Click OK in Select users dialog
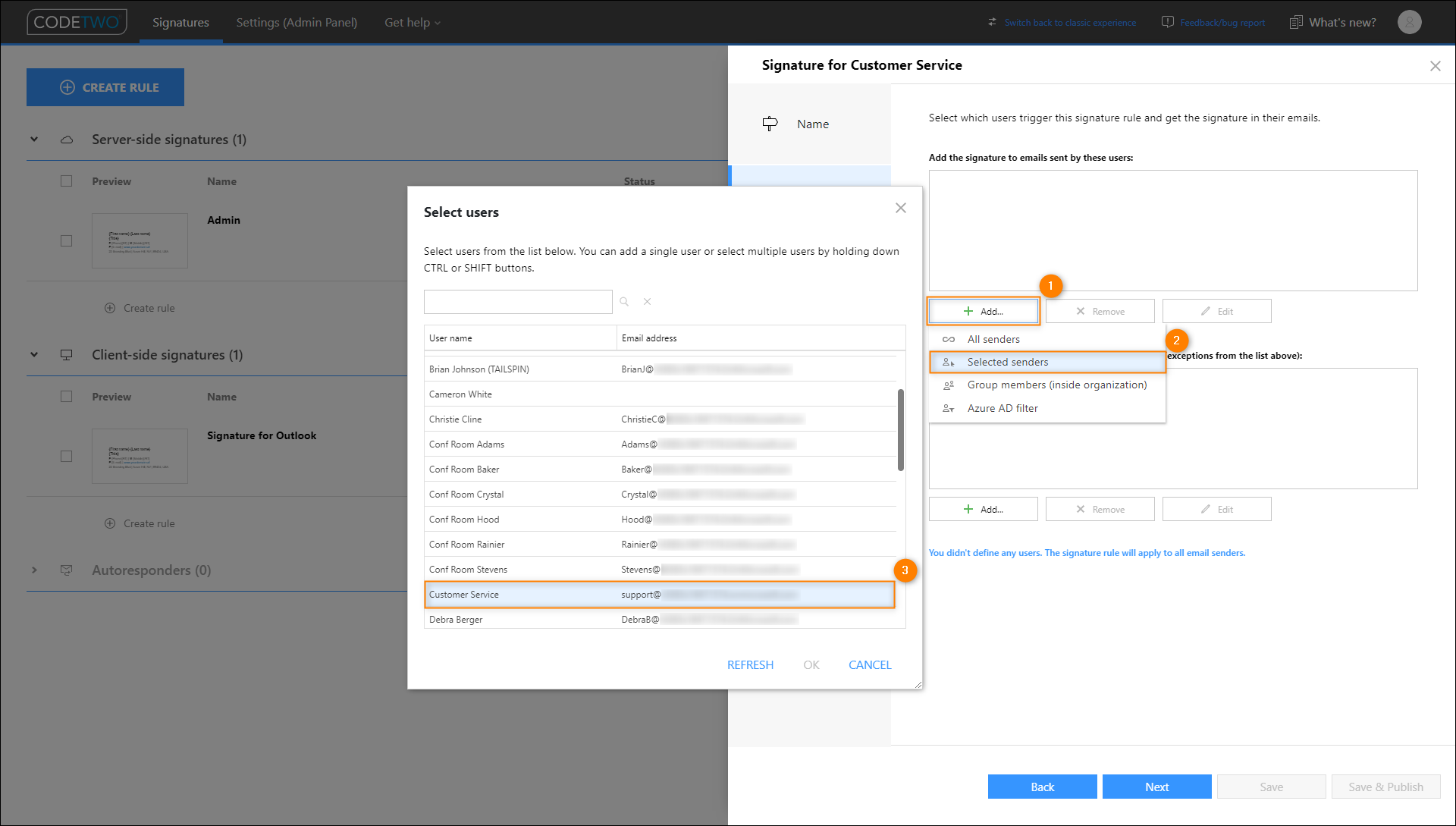This screenshot has height=826, width=1456. (811, 665)
